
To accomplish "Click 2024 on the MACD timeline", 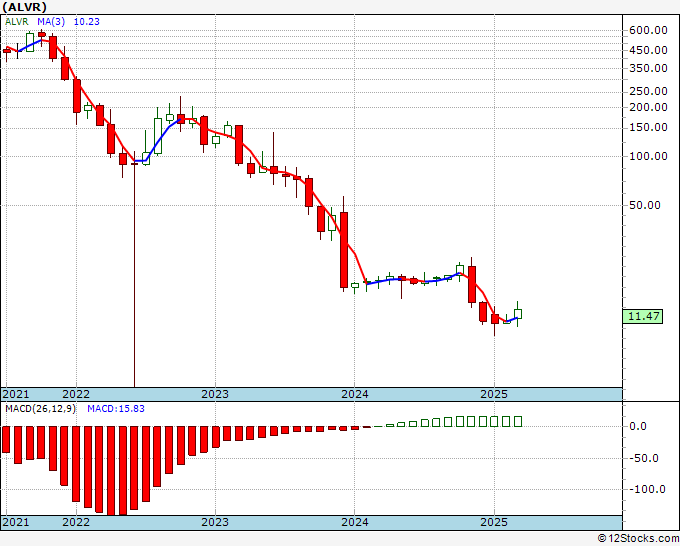I will pyautogui.click(x=355, y=522).
